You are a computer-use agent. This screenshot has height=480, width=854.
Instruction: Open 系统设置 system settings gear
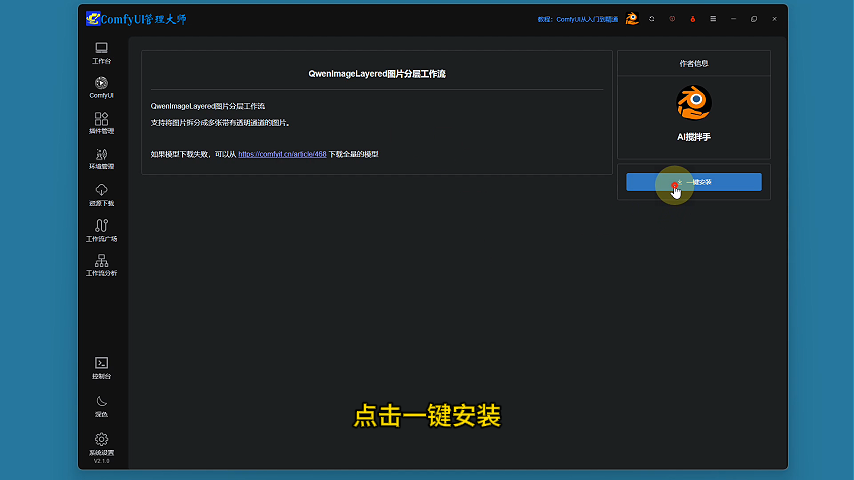click(x=101, y=444)
